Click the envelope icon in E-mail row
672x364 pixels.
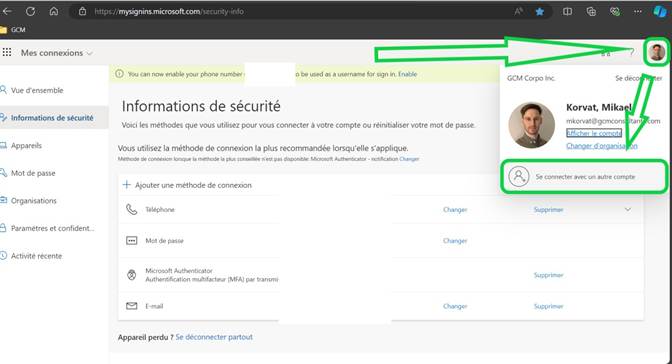[x=132, y=306]
